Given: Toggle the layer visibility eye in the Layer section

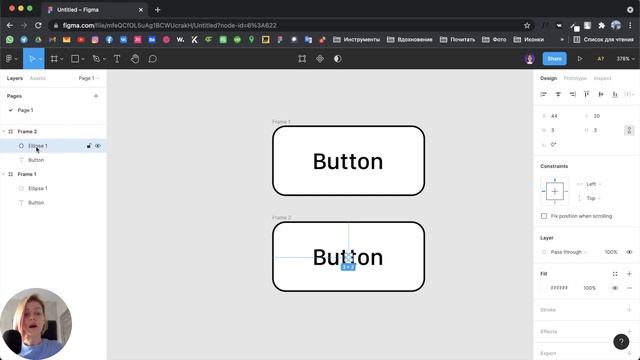Looking at the screenshot, I should [629, 252].
